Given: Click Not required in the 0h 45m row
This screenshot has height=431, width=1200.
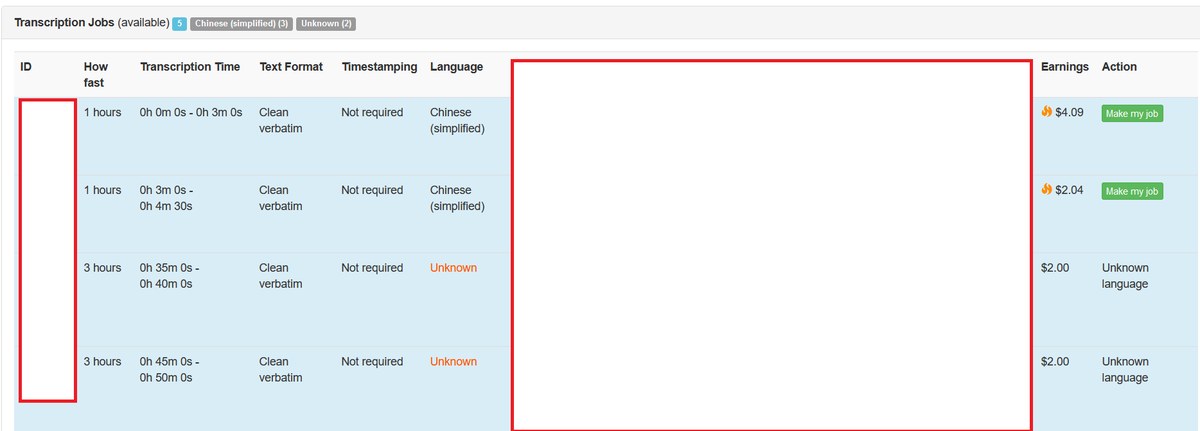Looking at the screenshot, I should pyautogui.click(x=372, y=362).
